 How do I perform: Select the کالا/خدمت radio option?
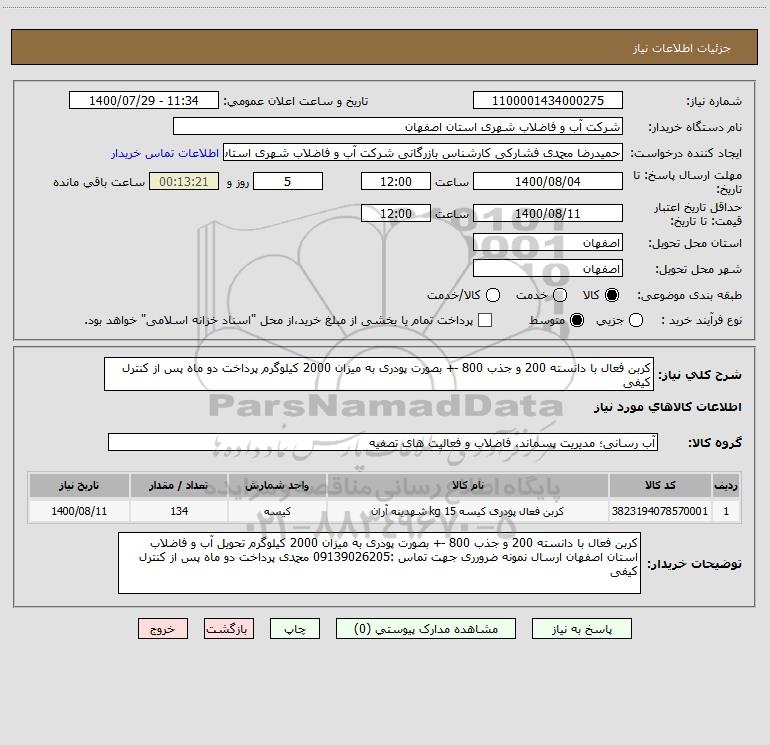click(x=493, y=295)
